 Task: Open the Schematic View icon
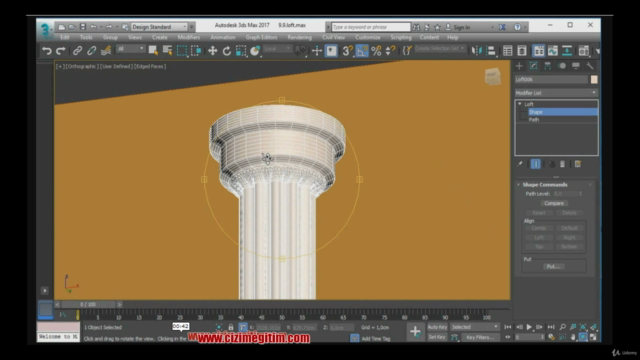click(567, 51)
